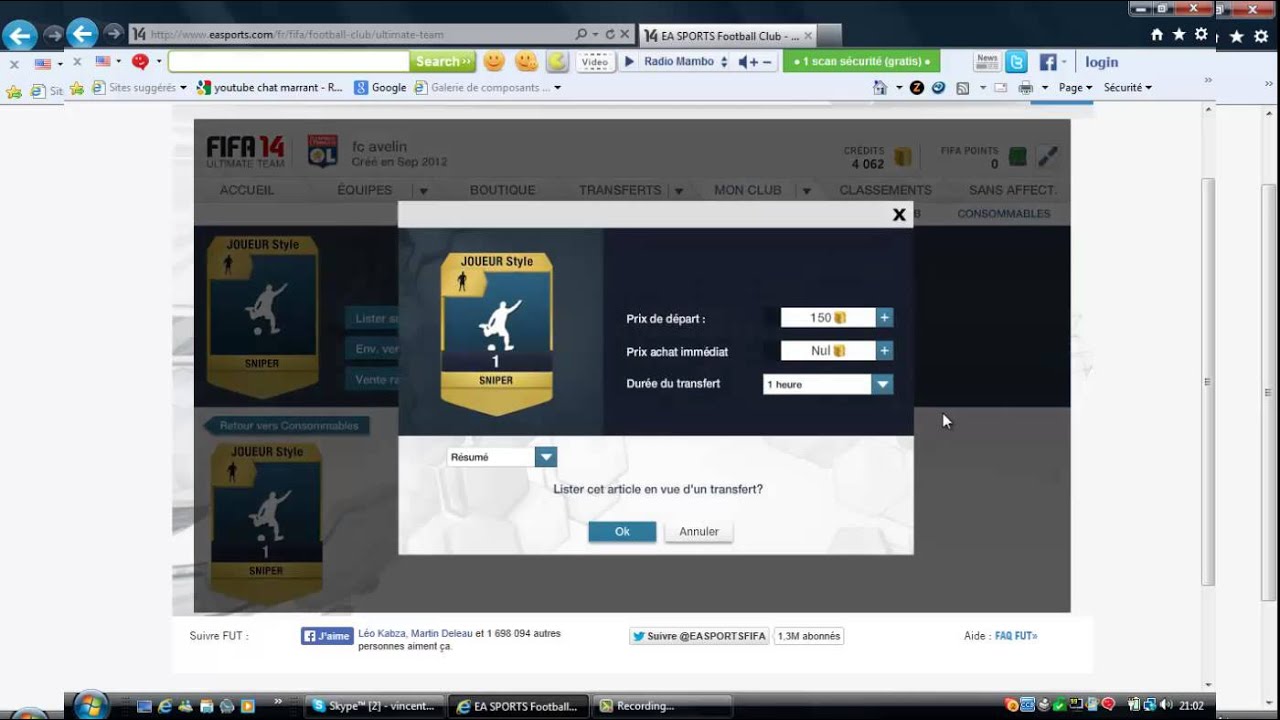
Task: Click the page vertical scrollbar
Action: tap(1208, 381)
